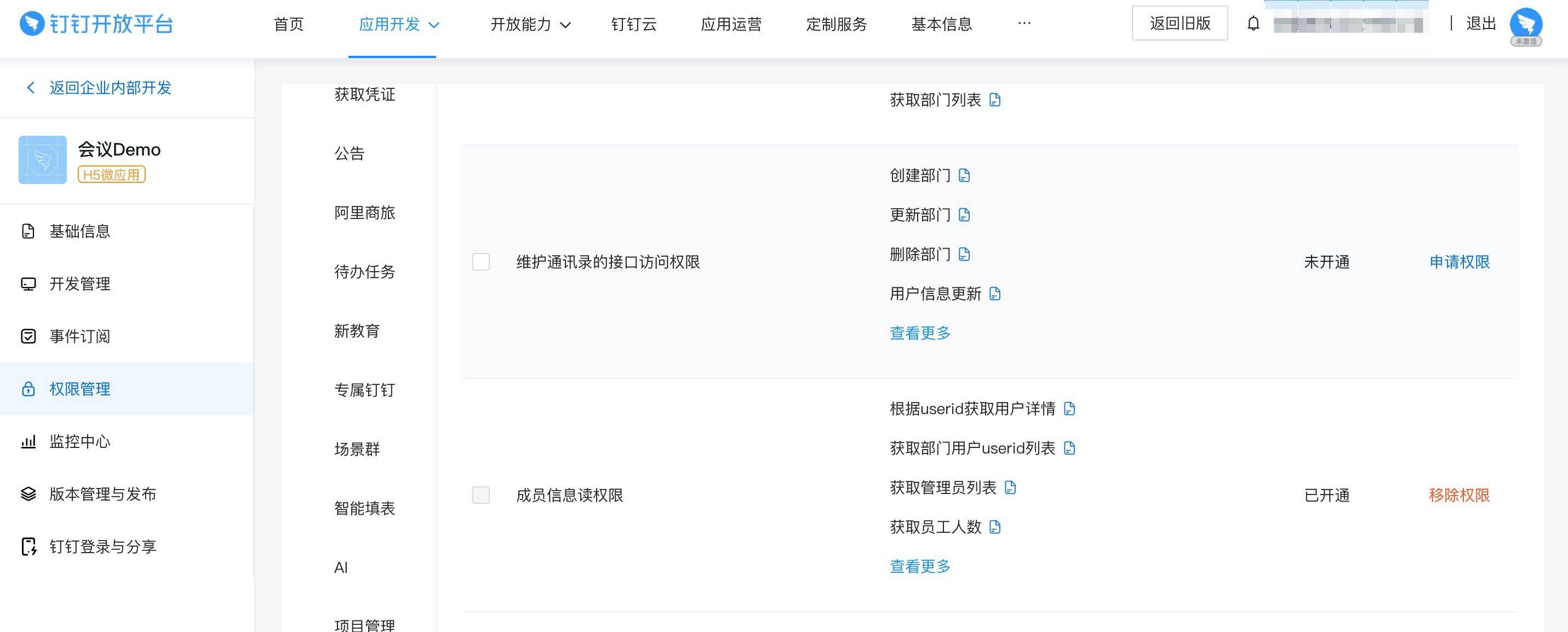Check the 成员信息读权限 checkbox
1568x632 pixels.
point(481,495)
